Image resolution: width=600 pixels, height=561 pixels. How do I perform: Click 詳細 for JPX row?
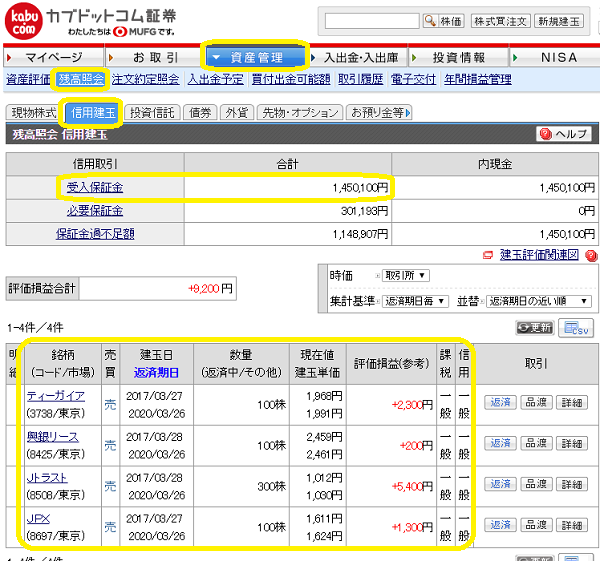coord(572,525)
